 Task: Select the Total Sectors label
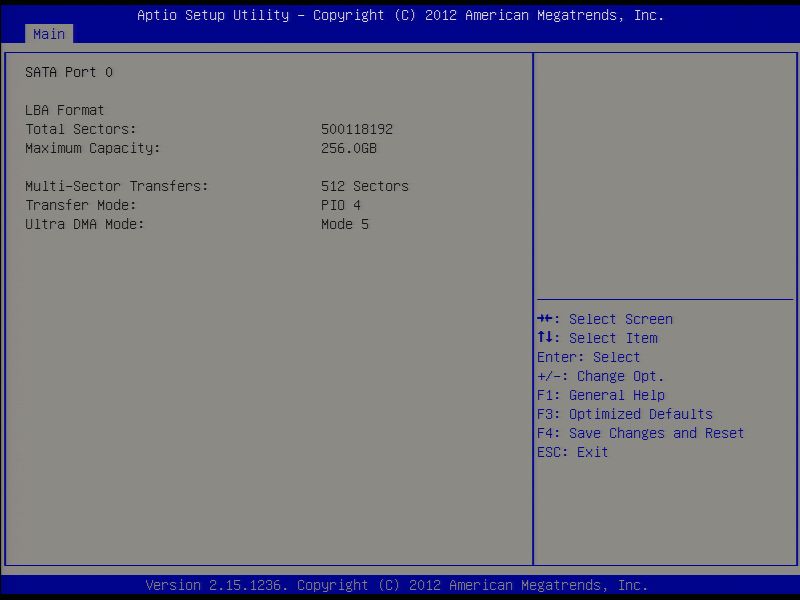point(81,129)
